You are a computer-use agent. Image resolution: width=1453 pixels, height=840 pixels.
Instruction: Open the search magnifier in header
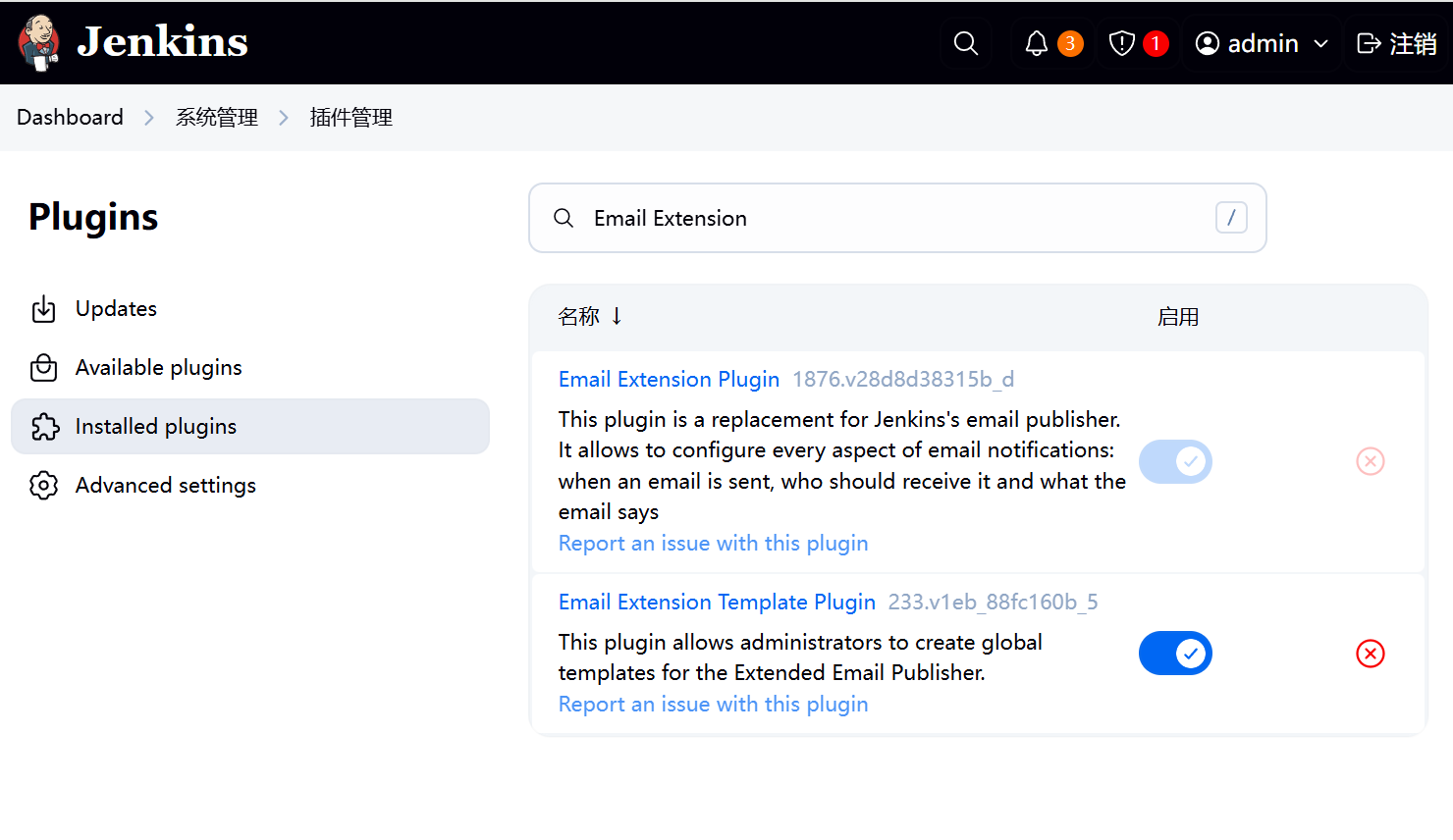(966, 43)
